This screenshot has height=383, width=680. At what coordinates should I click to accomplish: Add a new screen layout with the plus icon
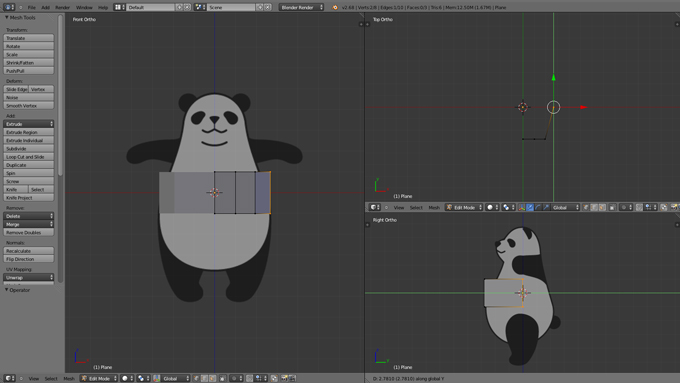[180, 7]
